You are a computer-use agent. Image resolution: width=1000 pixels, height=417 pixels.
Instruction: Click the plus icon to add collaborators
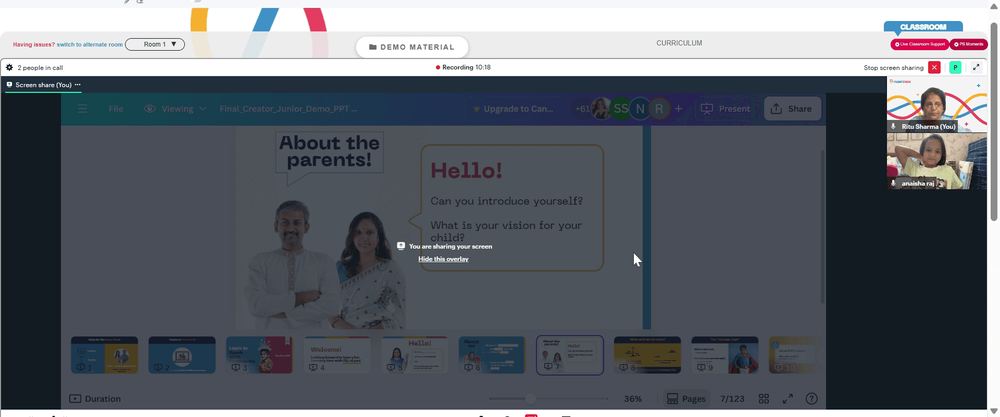pyautogui.click(x=679, y=109)
